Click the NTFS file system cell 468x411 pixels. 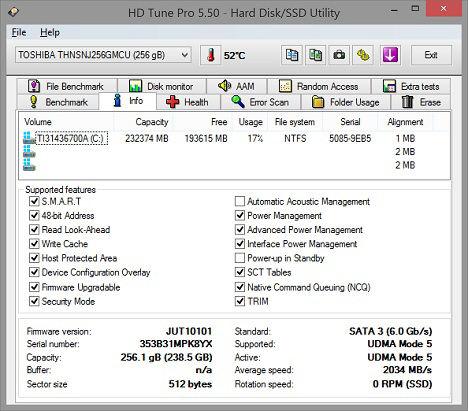295,138
